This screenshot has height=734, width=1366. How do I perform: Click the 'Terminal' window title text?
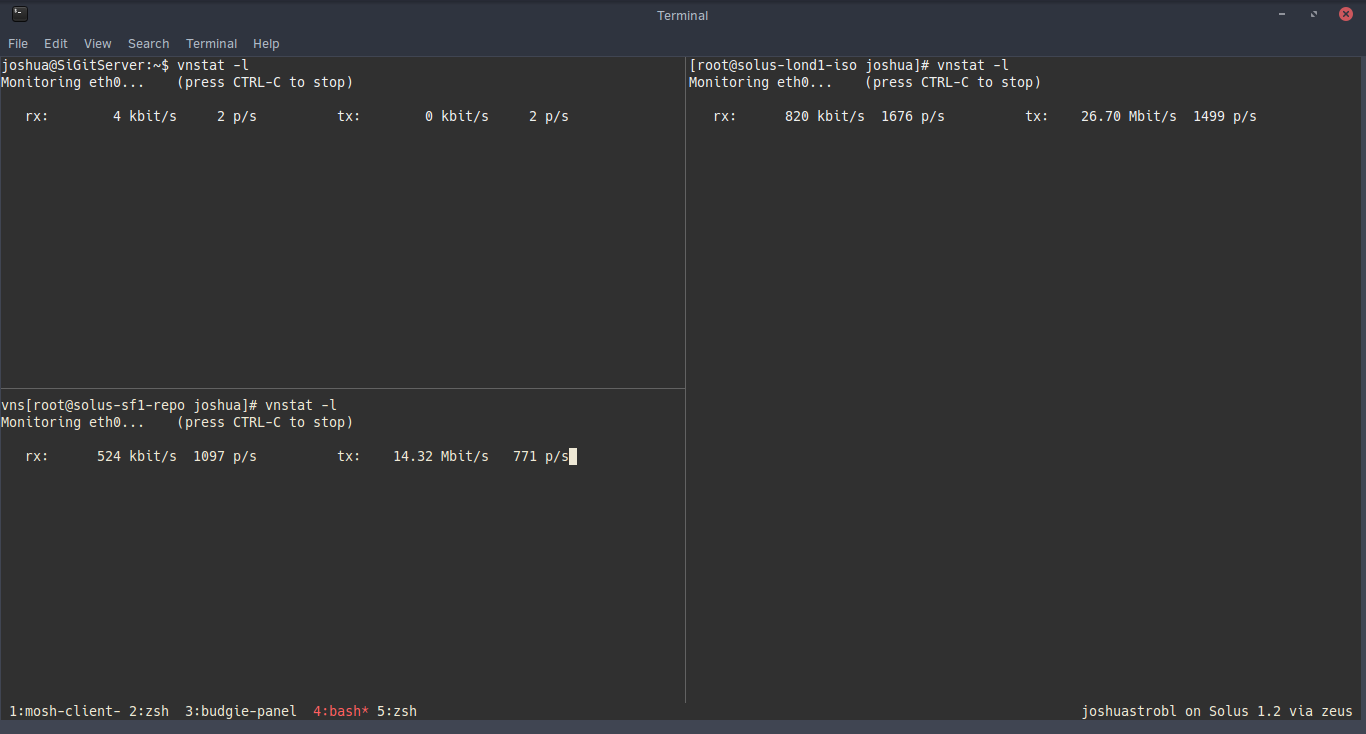pos(682,15)
